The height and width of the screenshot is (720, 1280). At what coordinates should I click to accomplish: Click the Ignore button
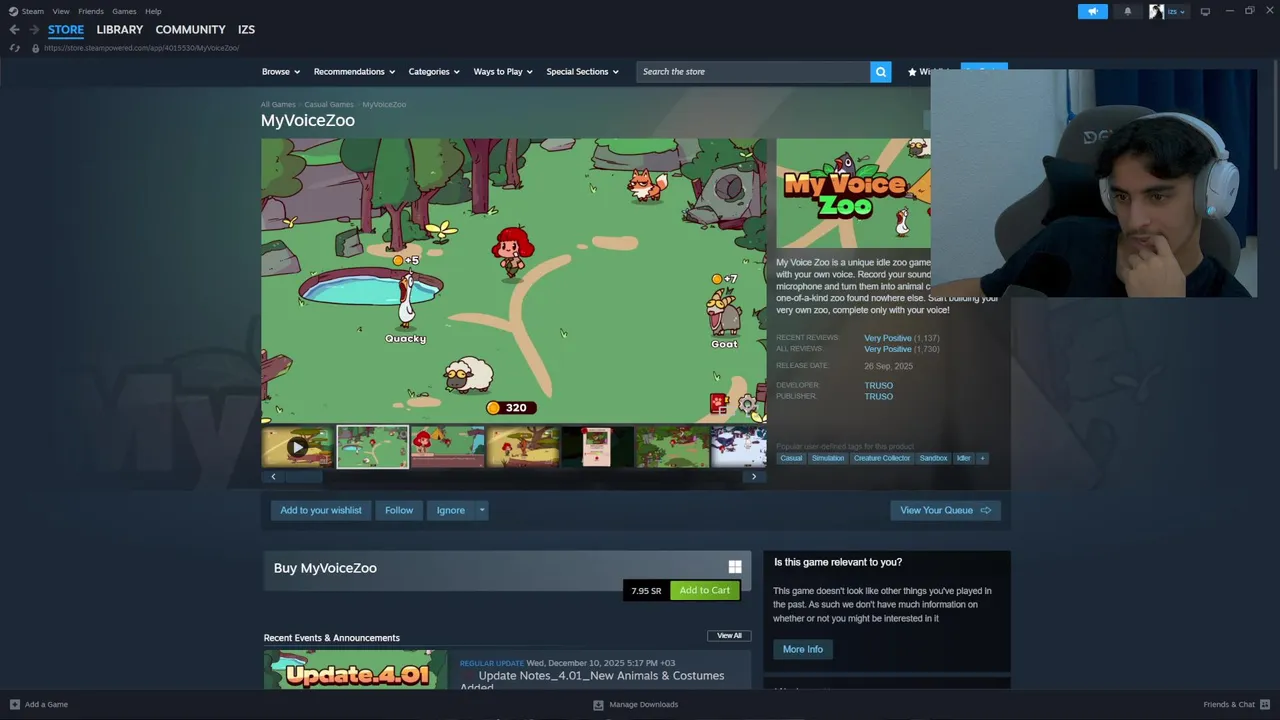coord(451,510)
